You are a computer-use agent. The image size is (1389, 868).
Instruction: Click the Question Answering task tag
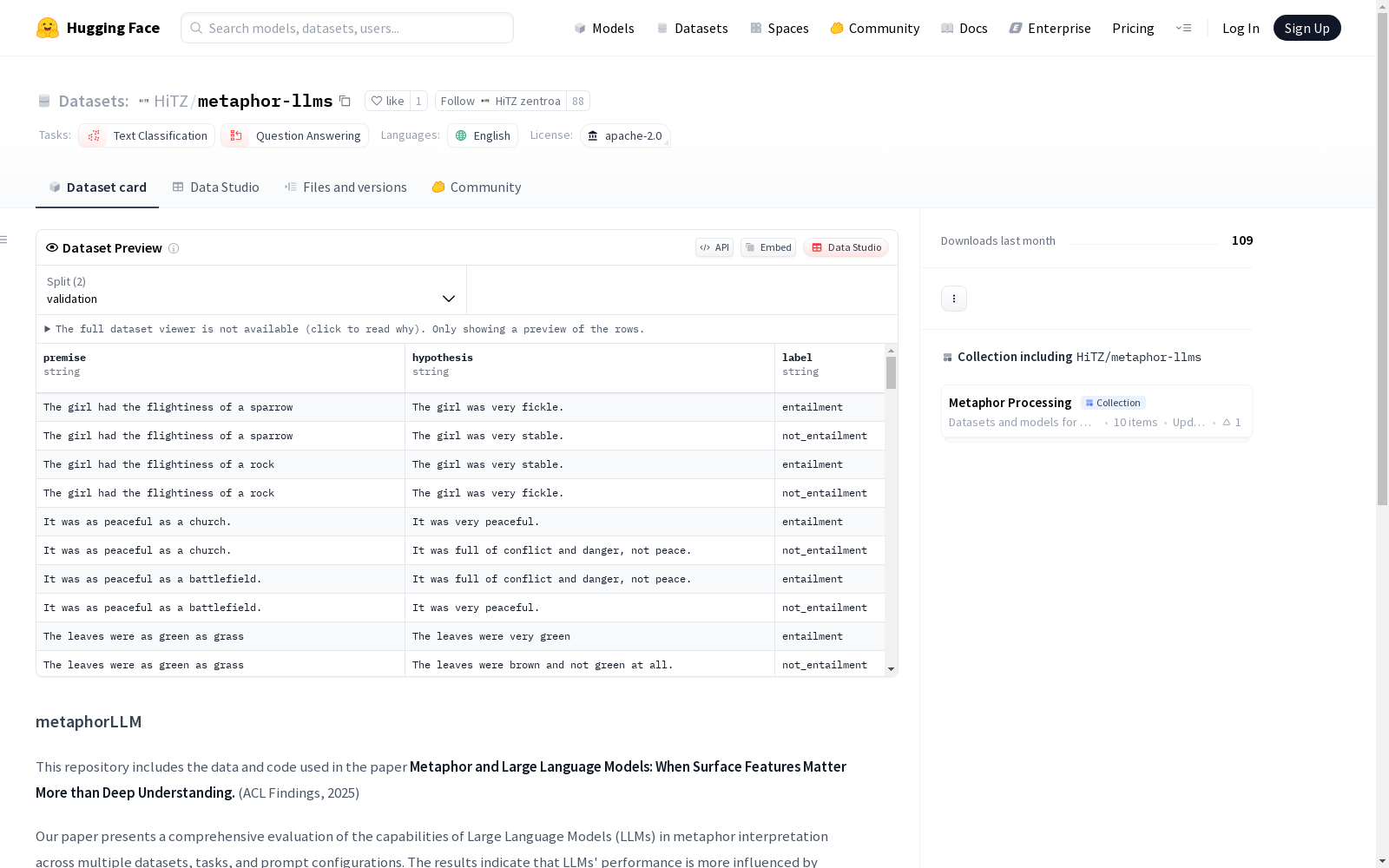[x=295, y=135]
